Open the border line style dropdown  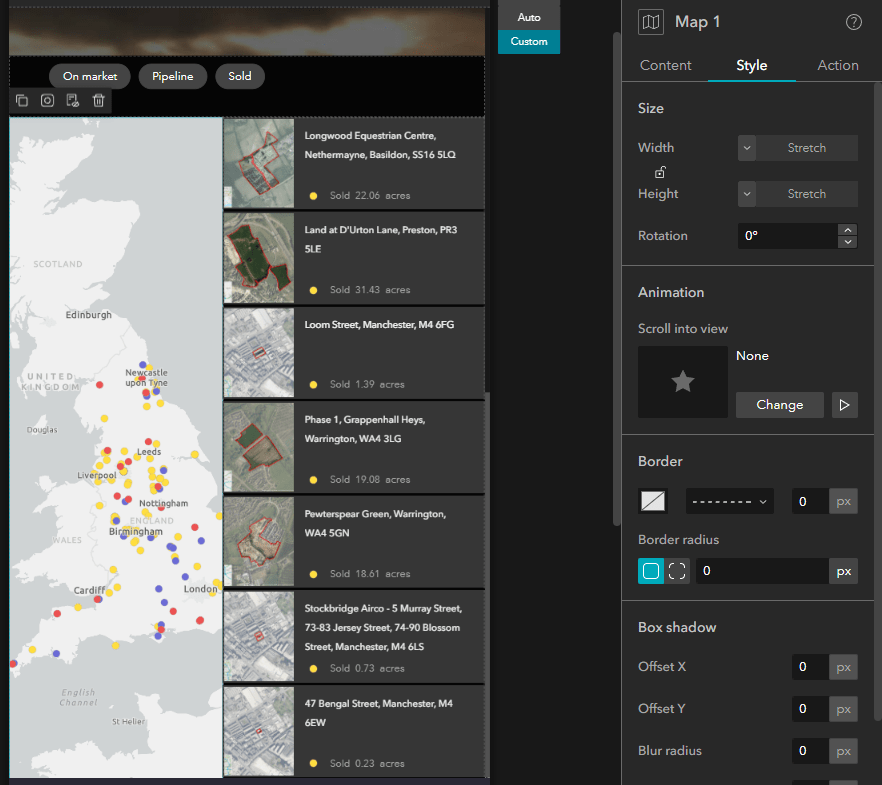tap(730, 501)
